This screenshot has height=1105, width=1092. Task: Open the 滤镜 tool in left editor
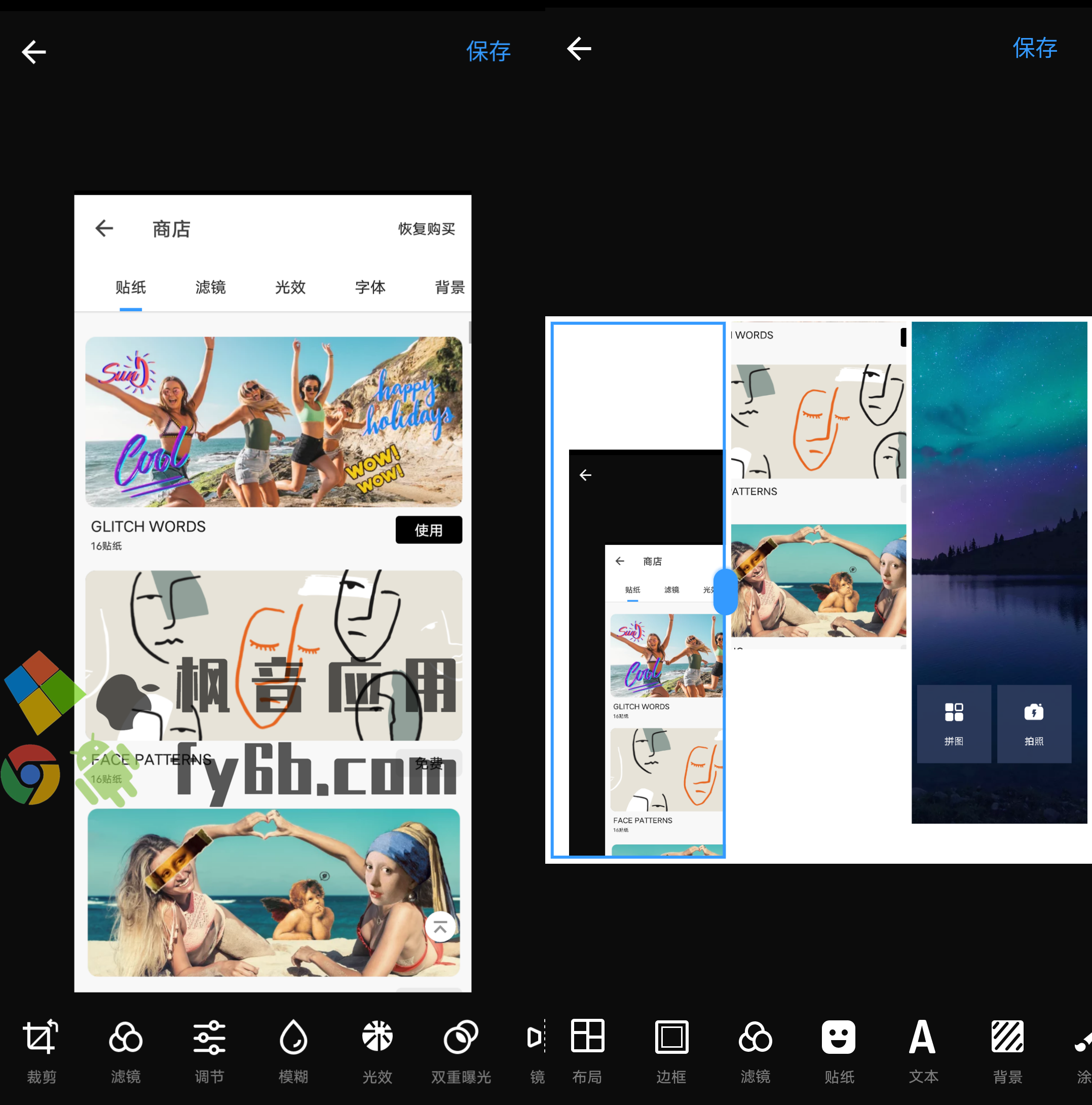pyautogui.click(x=125, y=1051)
